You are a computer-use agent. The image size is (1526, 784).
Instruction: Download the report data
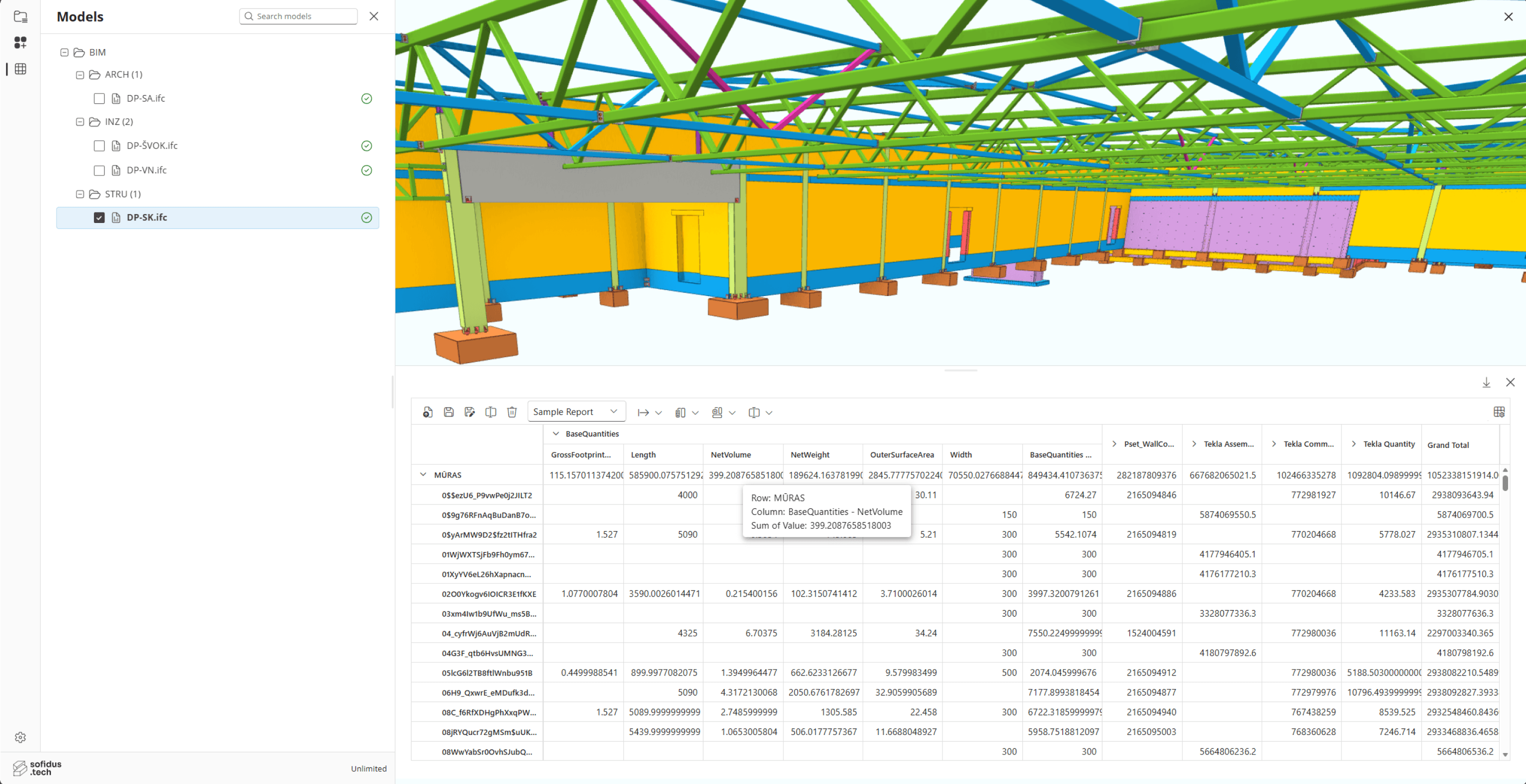click(x=1486, y=382)
